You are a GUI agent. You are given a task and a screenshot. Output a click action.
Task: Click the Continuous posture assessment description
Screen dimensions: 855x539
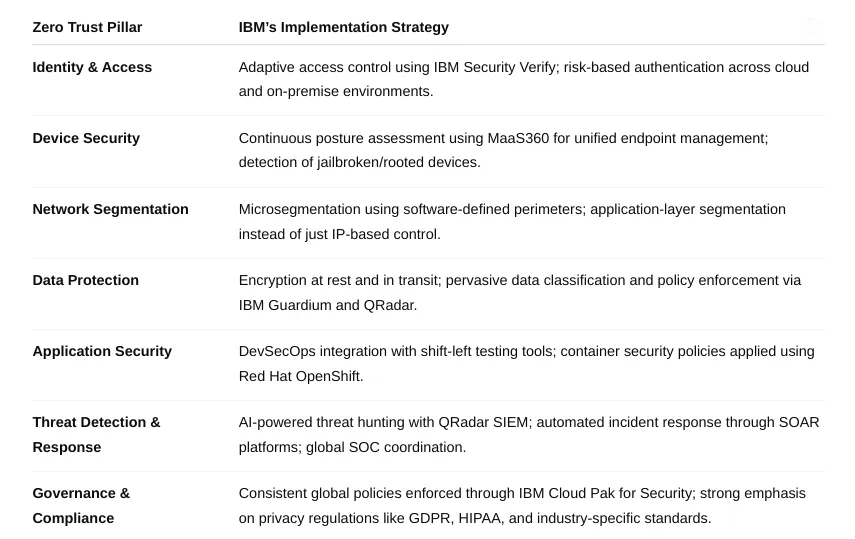point(503,150)
